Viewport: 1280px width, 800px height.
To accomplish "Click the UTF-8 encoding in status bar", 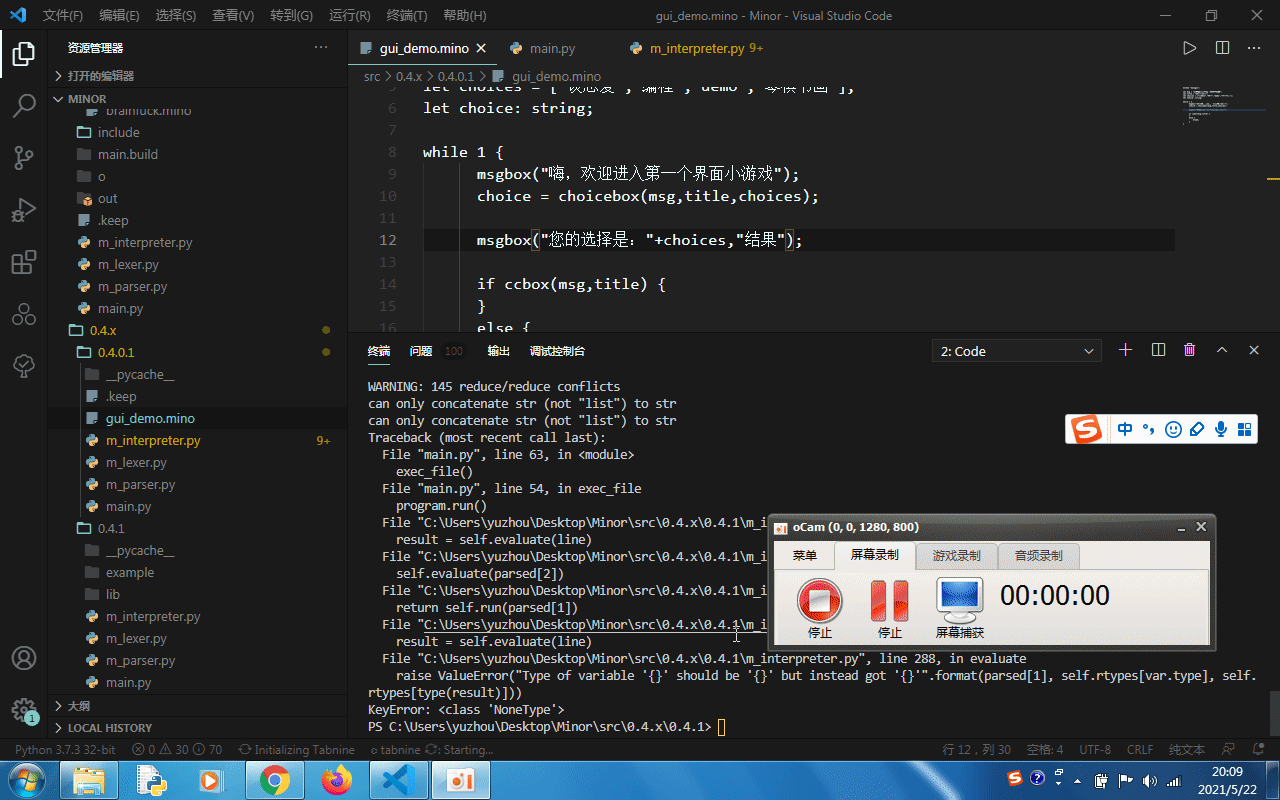I will (x=1095, y=750).
